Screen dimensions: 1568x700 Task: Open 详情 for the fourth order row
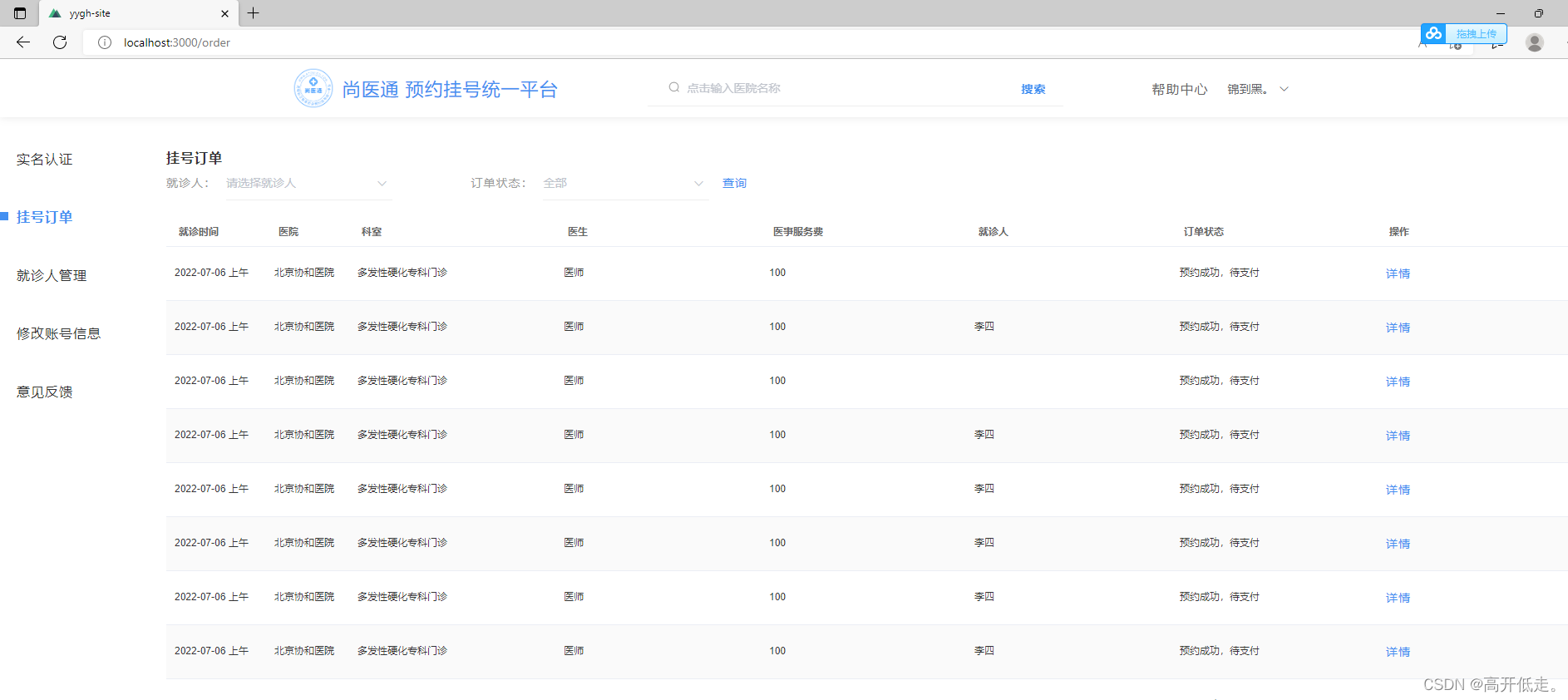click(1398, 436)
